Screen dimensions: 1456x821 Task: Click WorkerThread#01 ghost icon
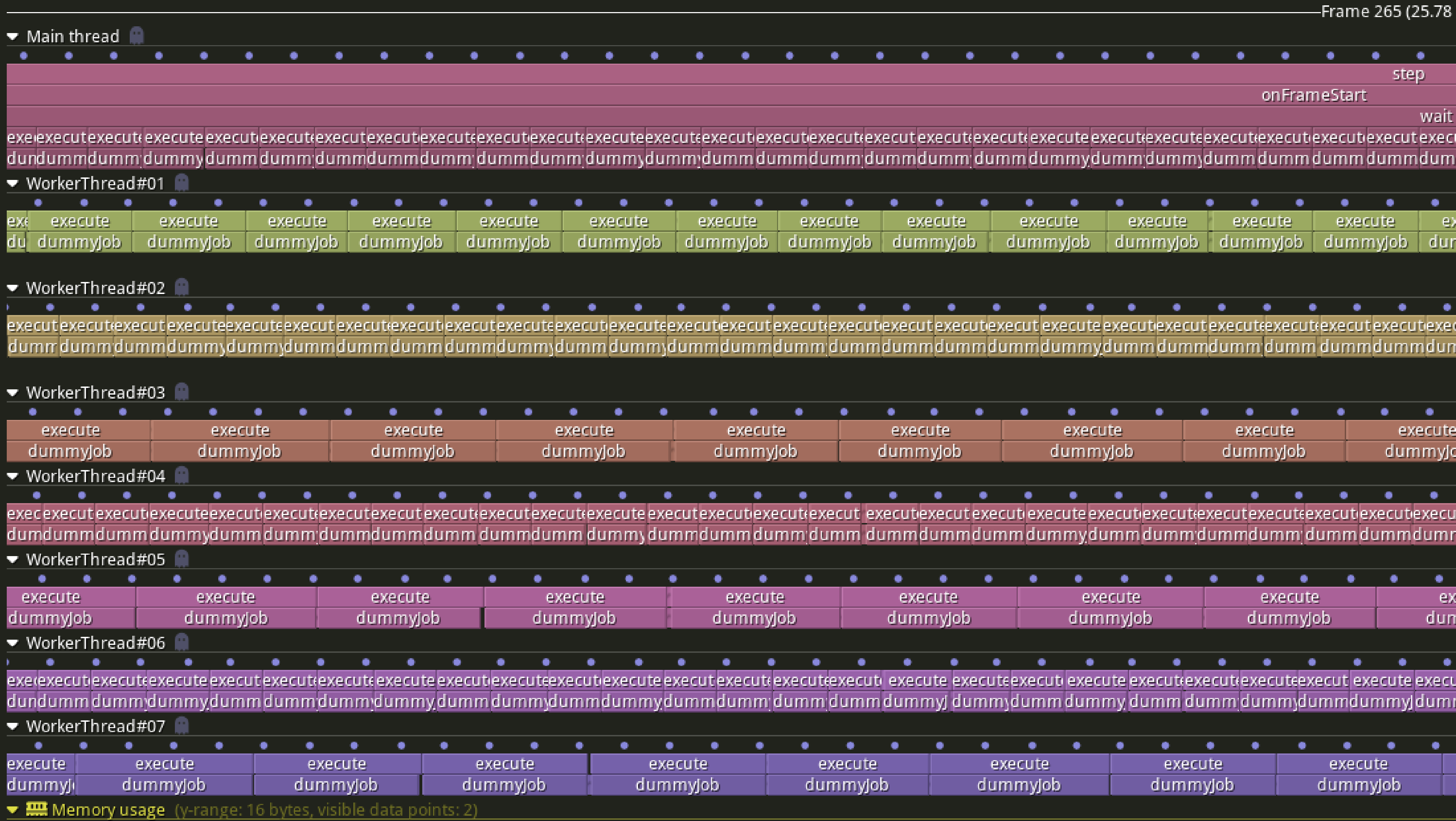click(x=181, y=183)
